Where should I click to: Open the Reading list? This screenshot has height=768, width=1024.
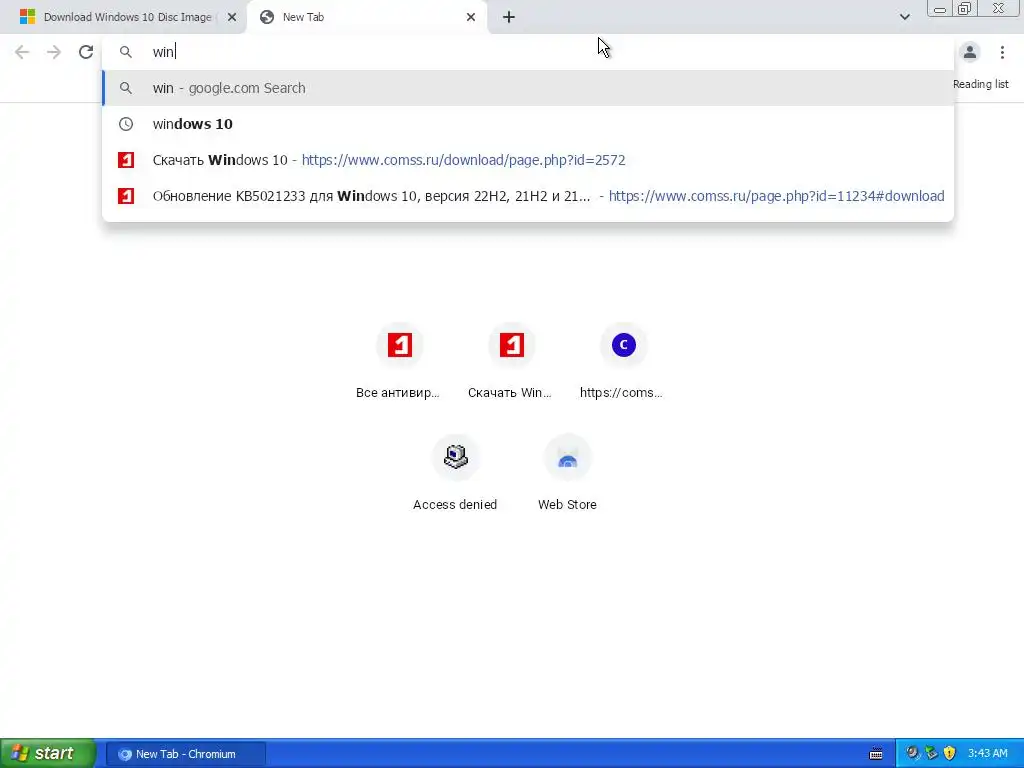tap(980, 84)
